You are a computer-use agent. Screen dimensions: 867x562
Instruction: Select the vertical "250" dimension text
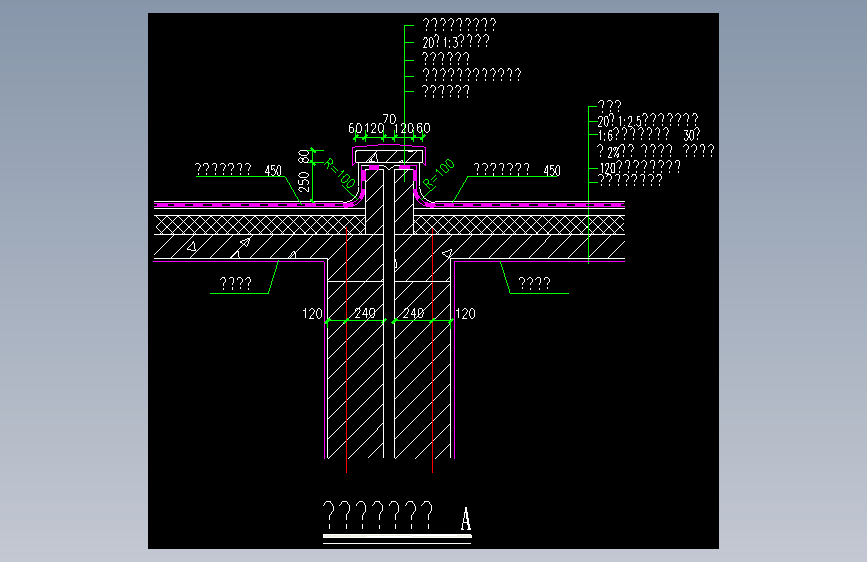click(x=304, y=182)
